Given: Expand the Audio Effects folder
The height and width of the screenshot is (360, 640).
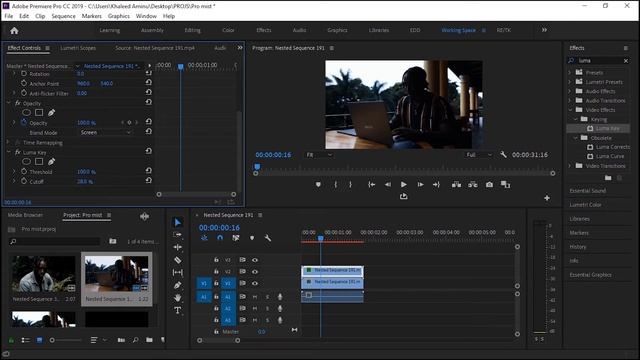Looking at the screenshot, I should [x=570, y=91].
